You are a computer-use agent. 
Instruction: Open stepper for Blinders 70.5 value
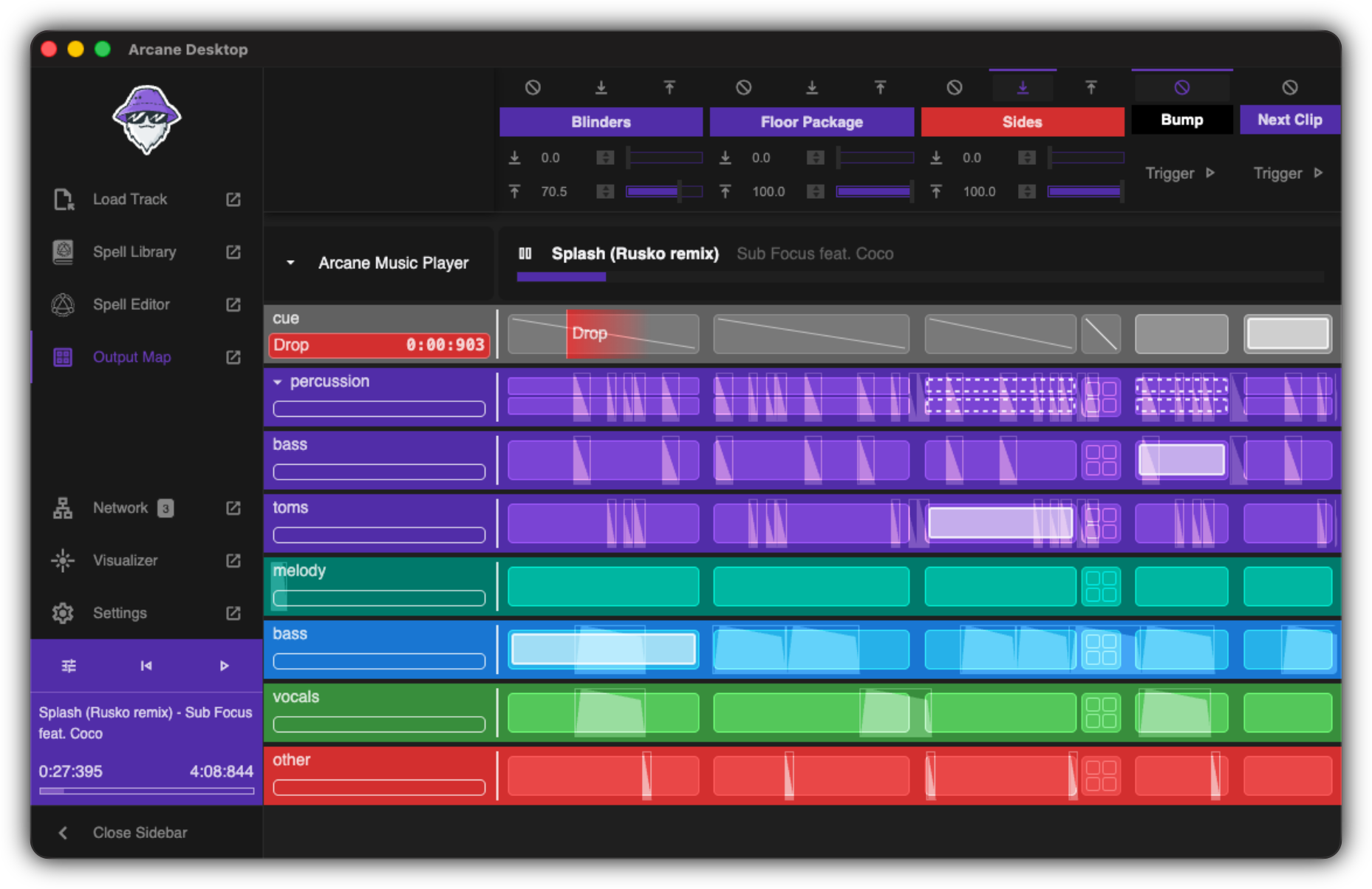point(605,191)
